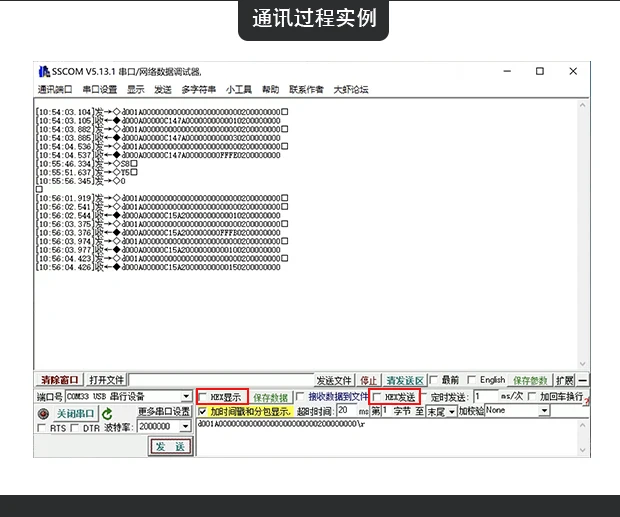Enable the HEX发送 checkbox
620x517 pixels.
pos(377,396)
